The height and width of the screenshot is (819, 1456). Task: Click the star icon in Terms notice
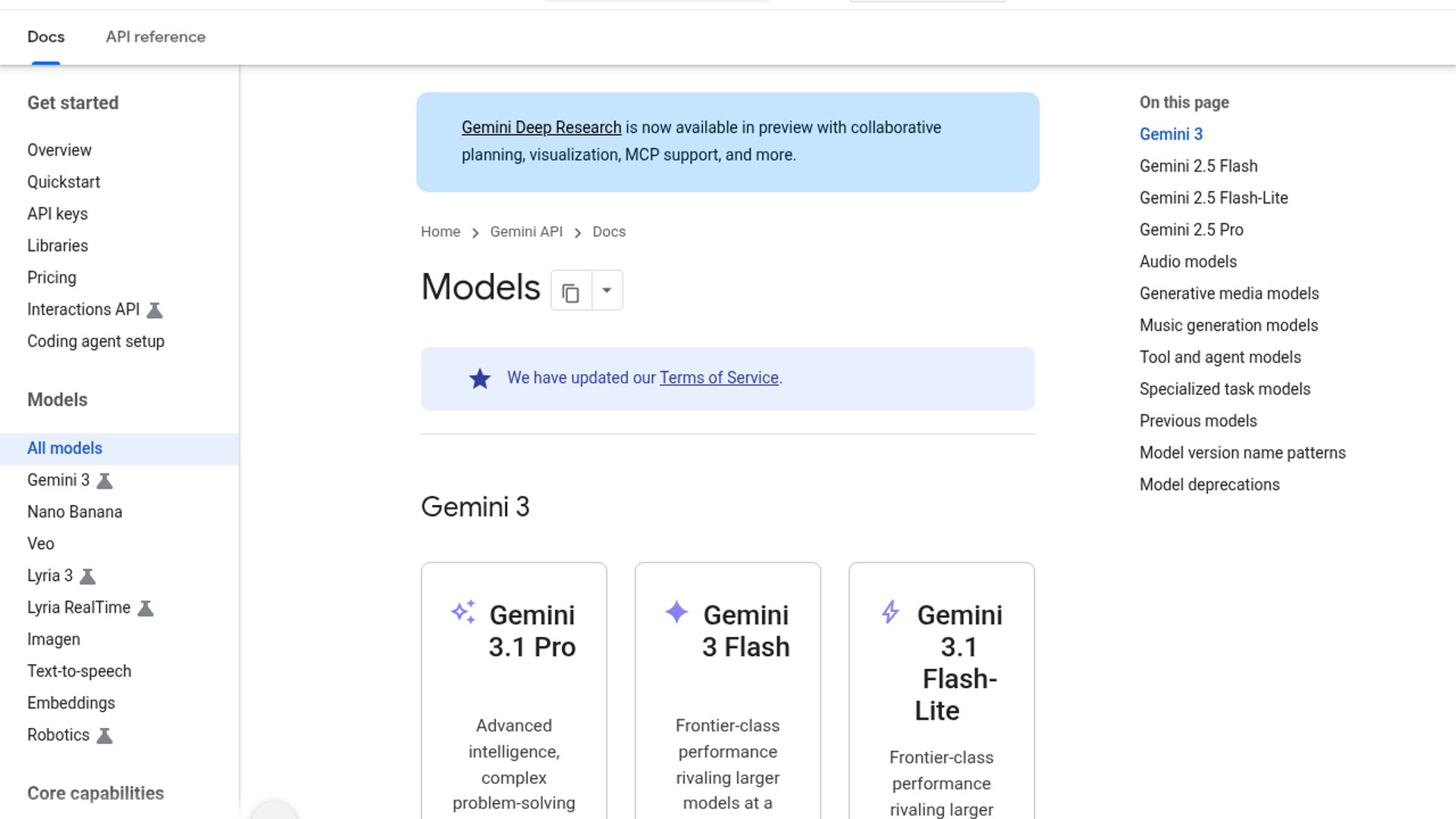click(x=480, y=378)
